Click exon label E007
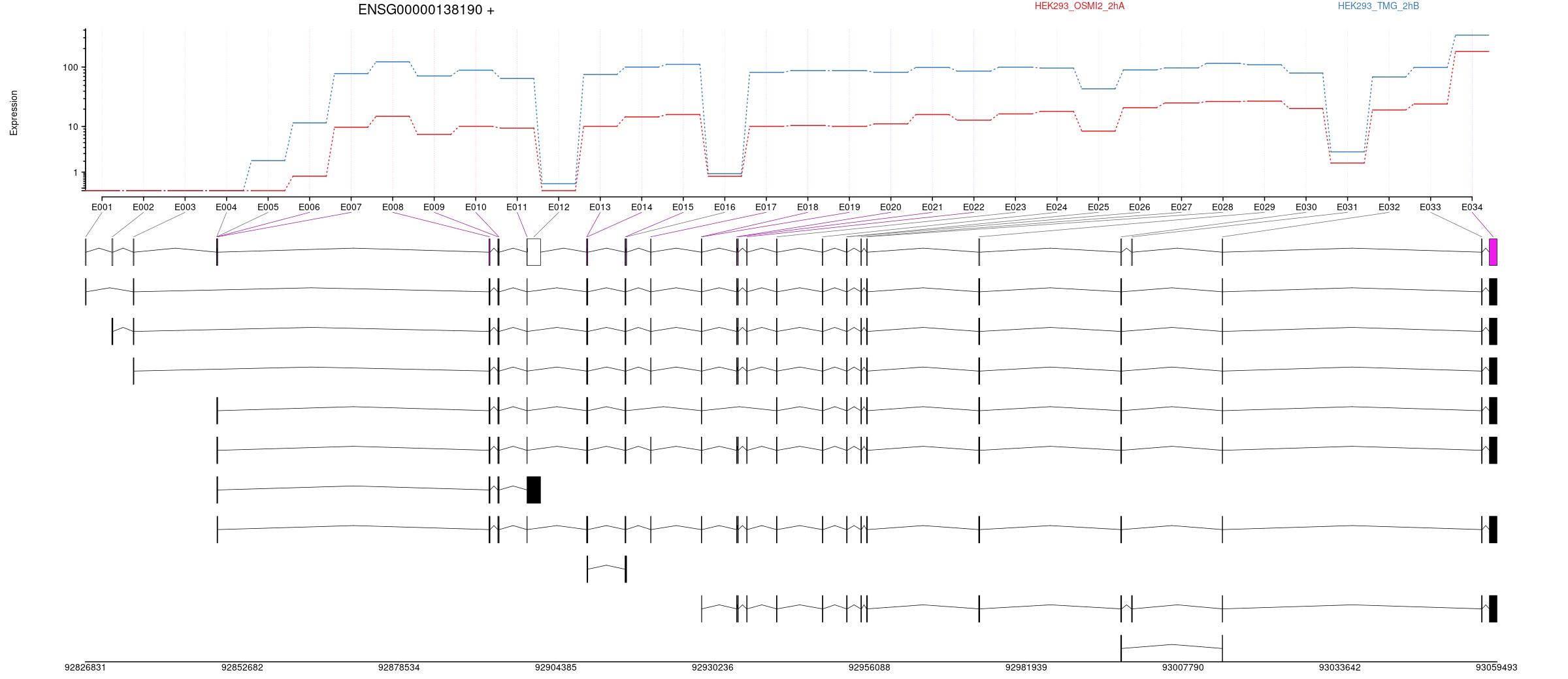This screenshot has width=1568, height=679. point(351,207)
